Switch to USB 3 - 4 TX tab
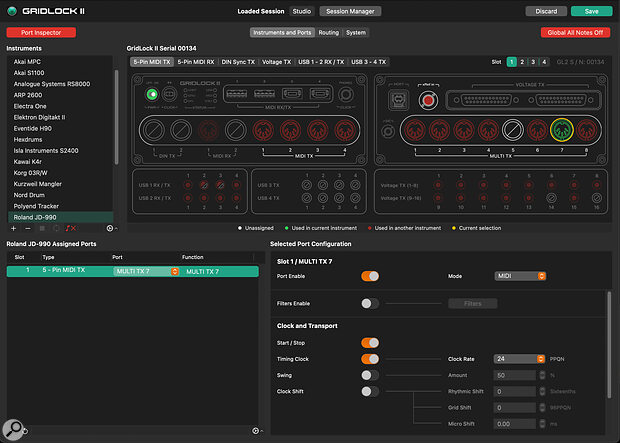The height and width of the screenshot is (443, 620). coord(369,62)
